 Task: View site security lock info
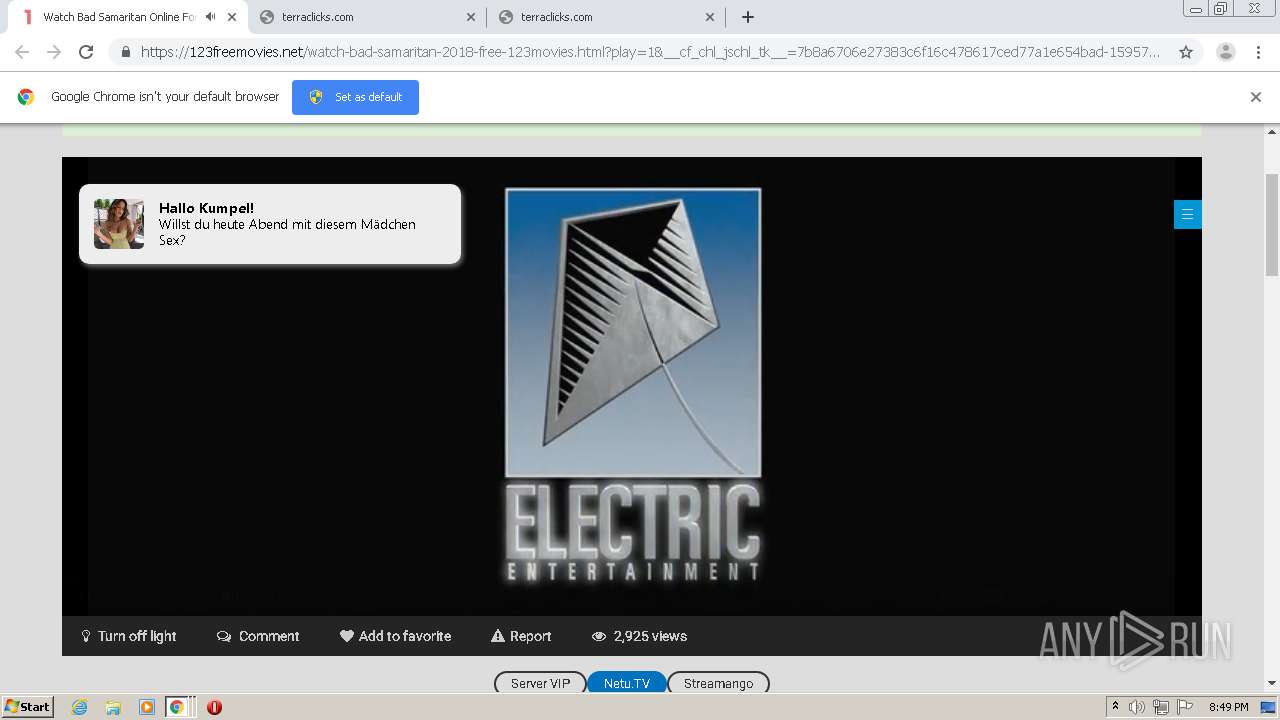[125, 52]
